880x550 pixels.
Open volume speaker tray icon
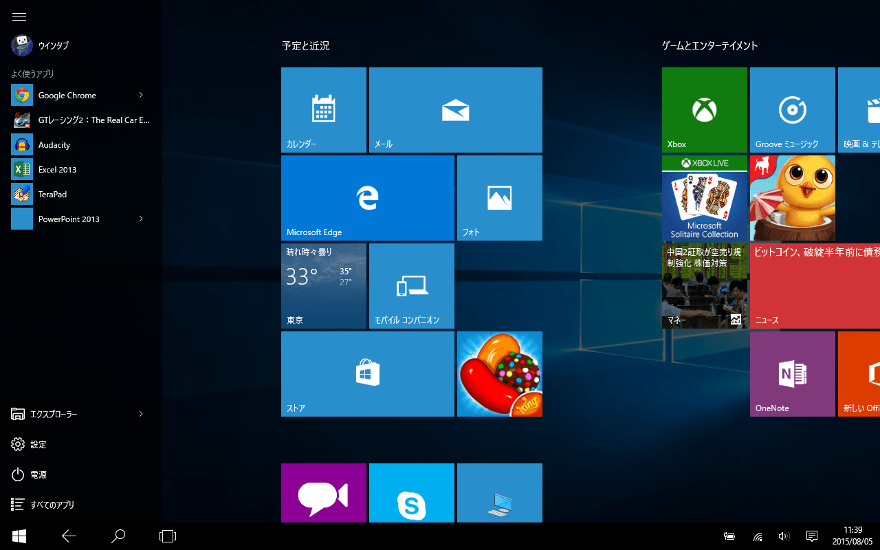784,537
